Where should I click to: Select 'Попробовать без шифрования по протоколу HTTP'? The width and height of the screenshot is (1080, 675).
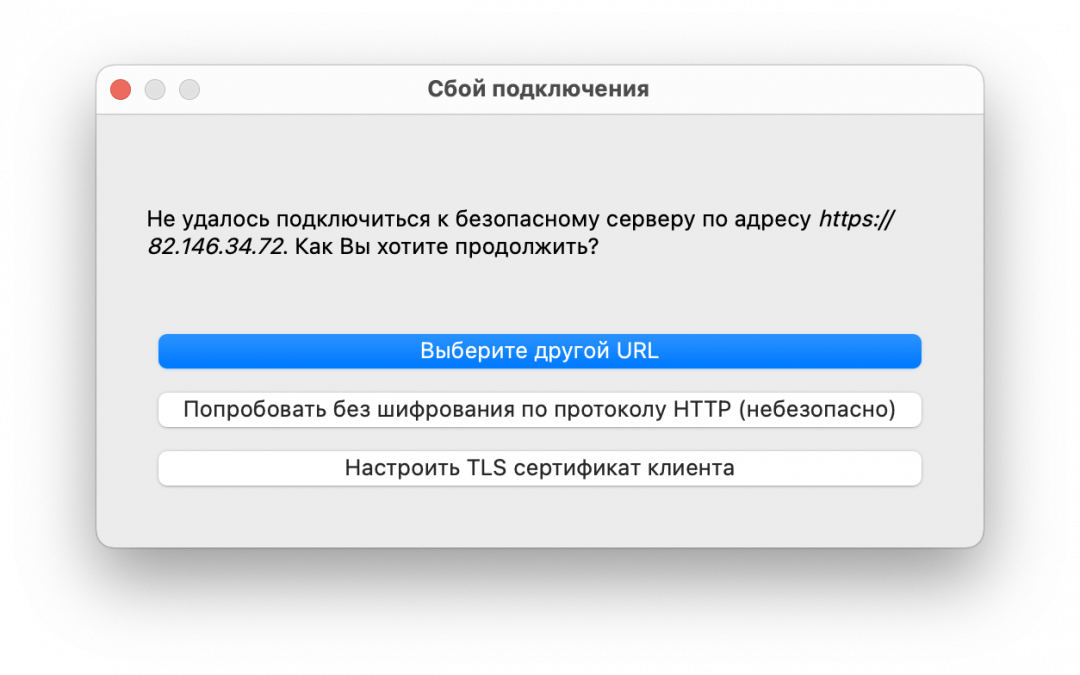tap(540, 410)
